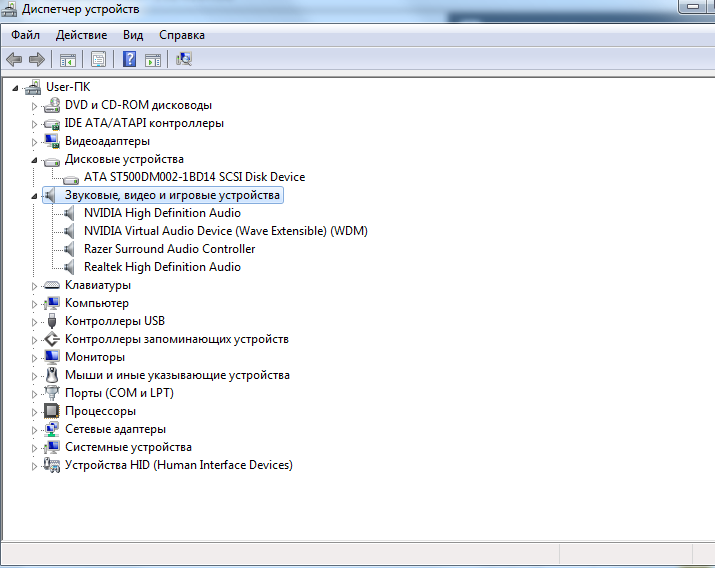Click the ATA ST500DM002 disk device icon
The image size is (715, 568).
click(71, 179)
